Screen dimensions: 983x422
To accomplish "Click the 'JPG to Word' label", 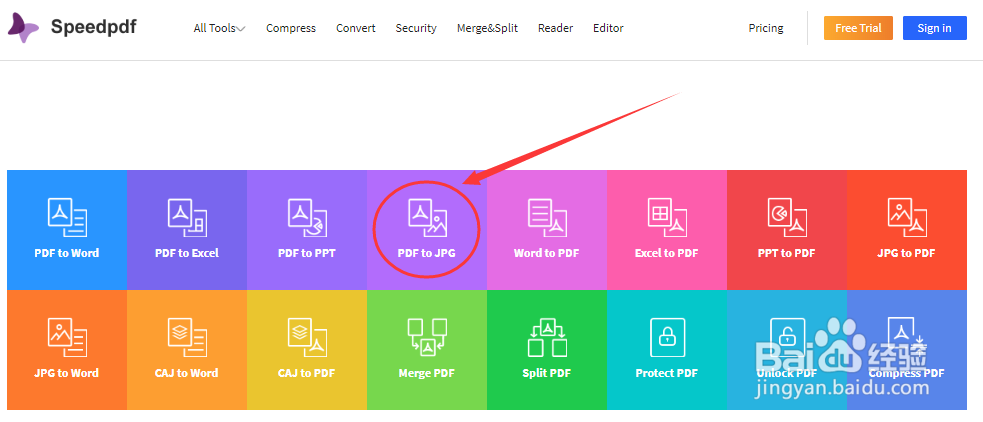I will click(67, 373).
